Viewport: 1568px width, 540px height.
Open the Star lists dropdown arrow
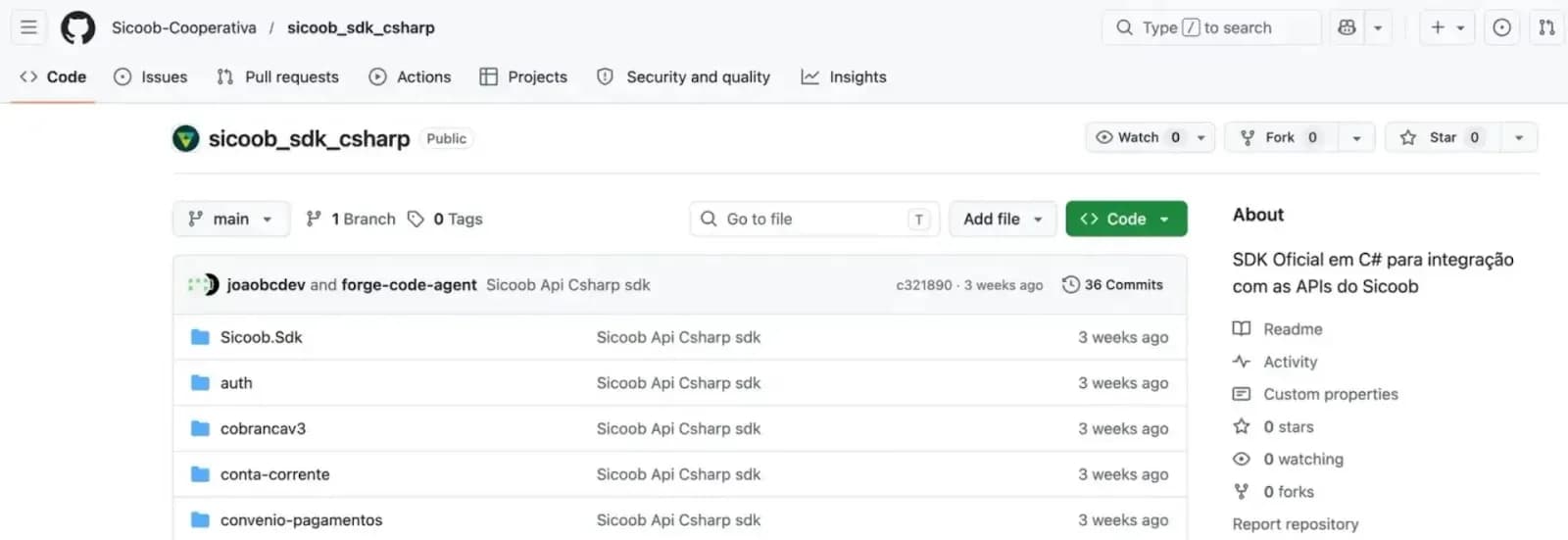tap(1519, 137)
